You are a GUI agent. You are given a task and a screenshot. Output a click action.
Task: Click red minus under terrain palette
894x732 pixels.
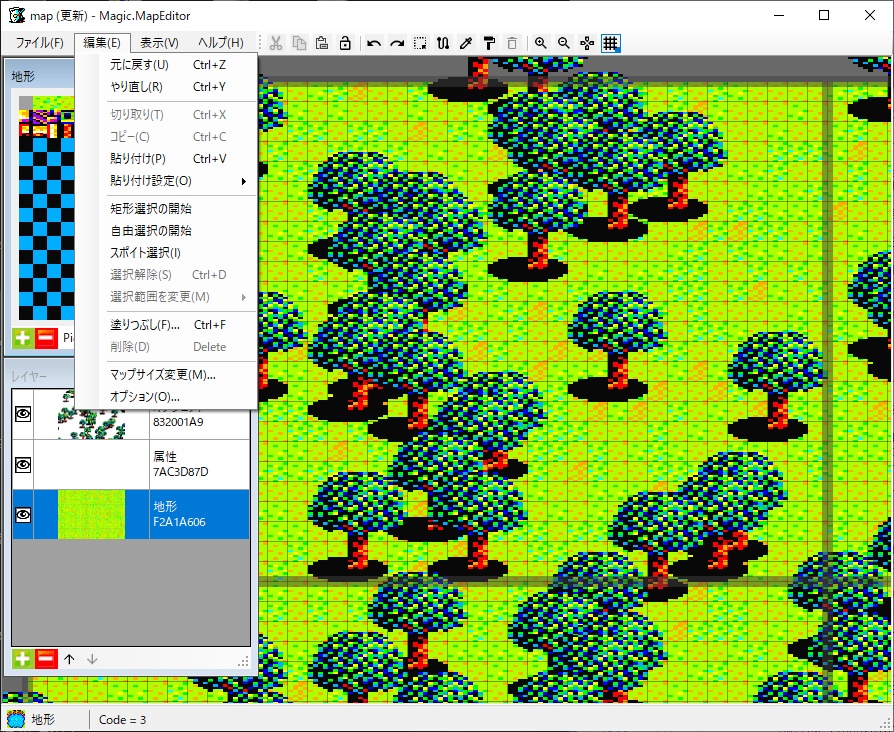tap(46, 338)
